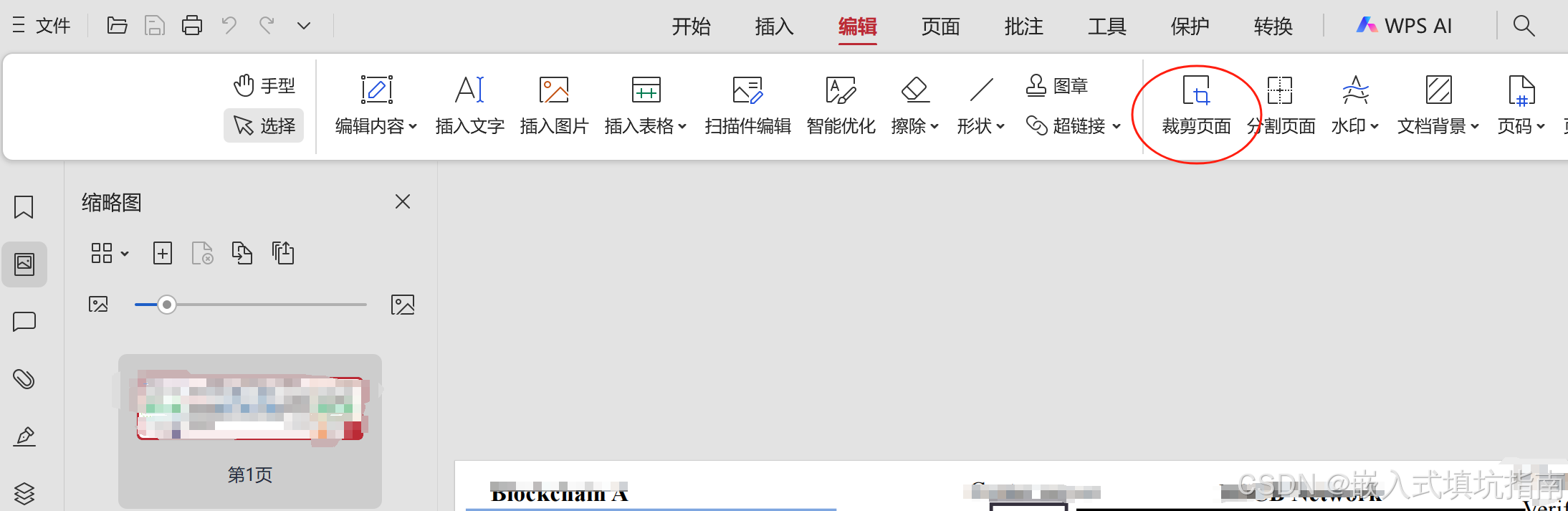
Task: Expand the 文档背景 dropdown arrow
Action: (1475, 127)
